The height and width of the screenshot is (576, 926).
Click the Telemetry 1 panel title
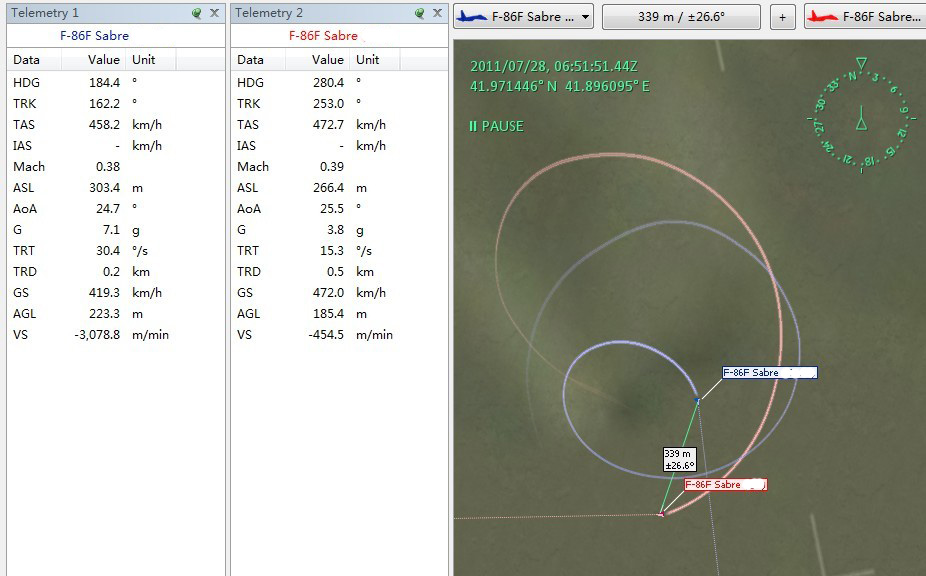coord(45,13)
